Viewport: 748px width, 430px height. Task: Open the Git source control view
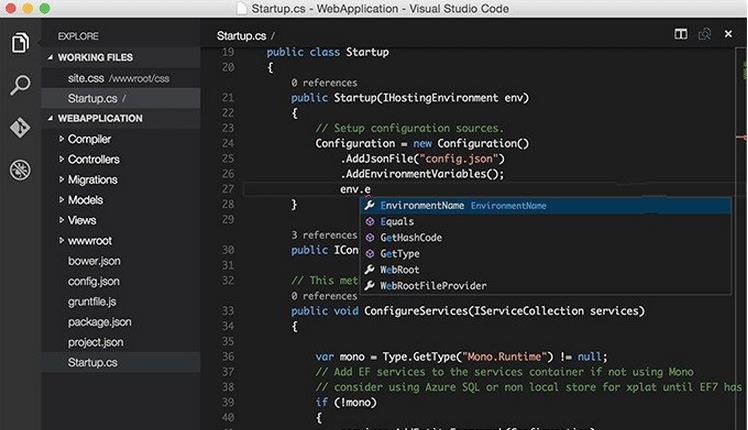pos(20,127)
